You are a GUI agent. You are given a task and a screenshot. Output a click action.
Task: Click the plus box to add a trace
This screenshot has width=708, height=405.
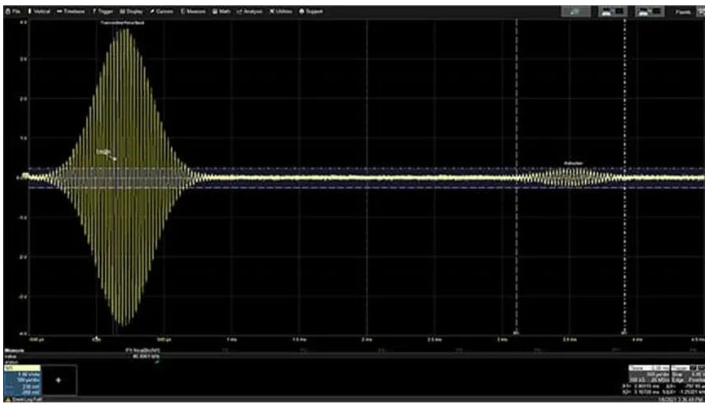tap(59, 380)
